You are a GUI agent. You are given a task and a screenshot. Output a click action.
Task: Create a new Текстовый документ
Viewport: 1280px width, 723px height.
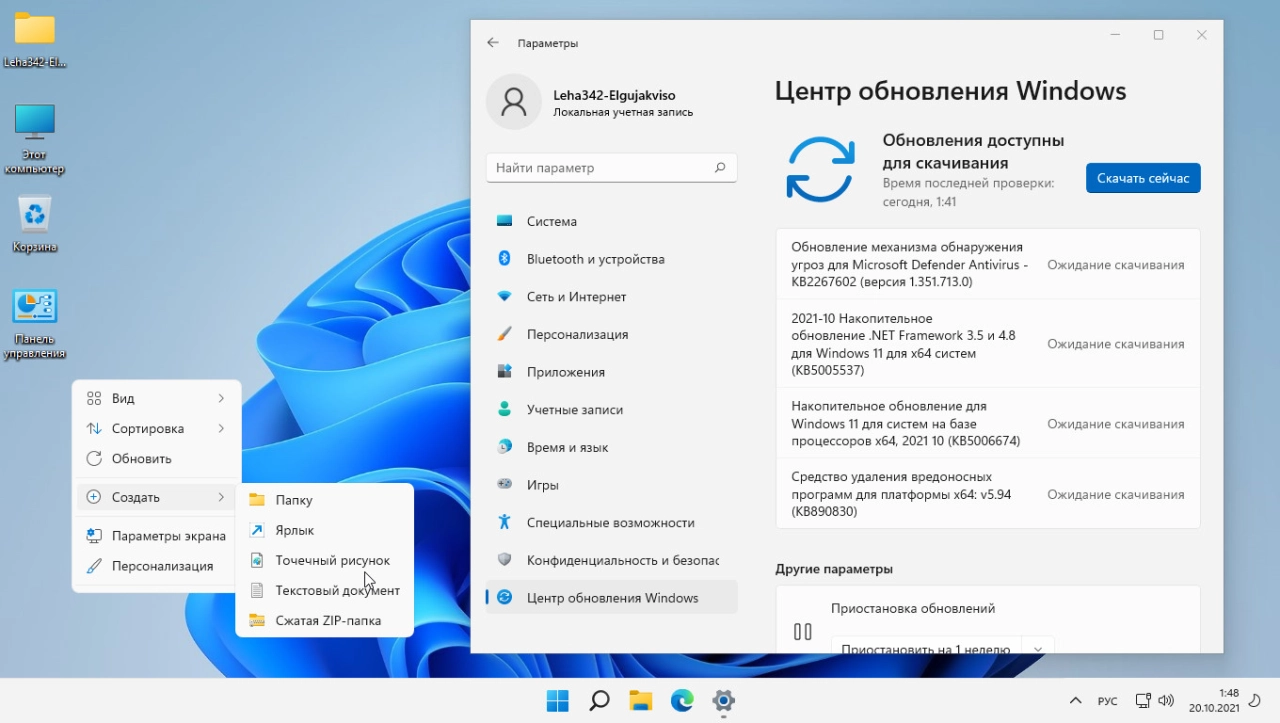[x=324, y=590]
